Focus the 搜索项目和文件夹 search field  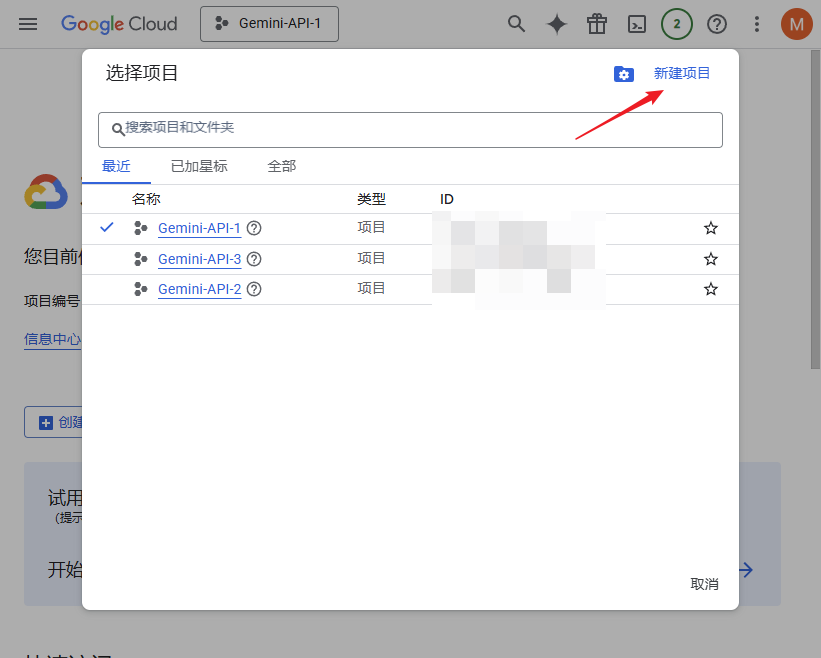point(410,130)
